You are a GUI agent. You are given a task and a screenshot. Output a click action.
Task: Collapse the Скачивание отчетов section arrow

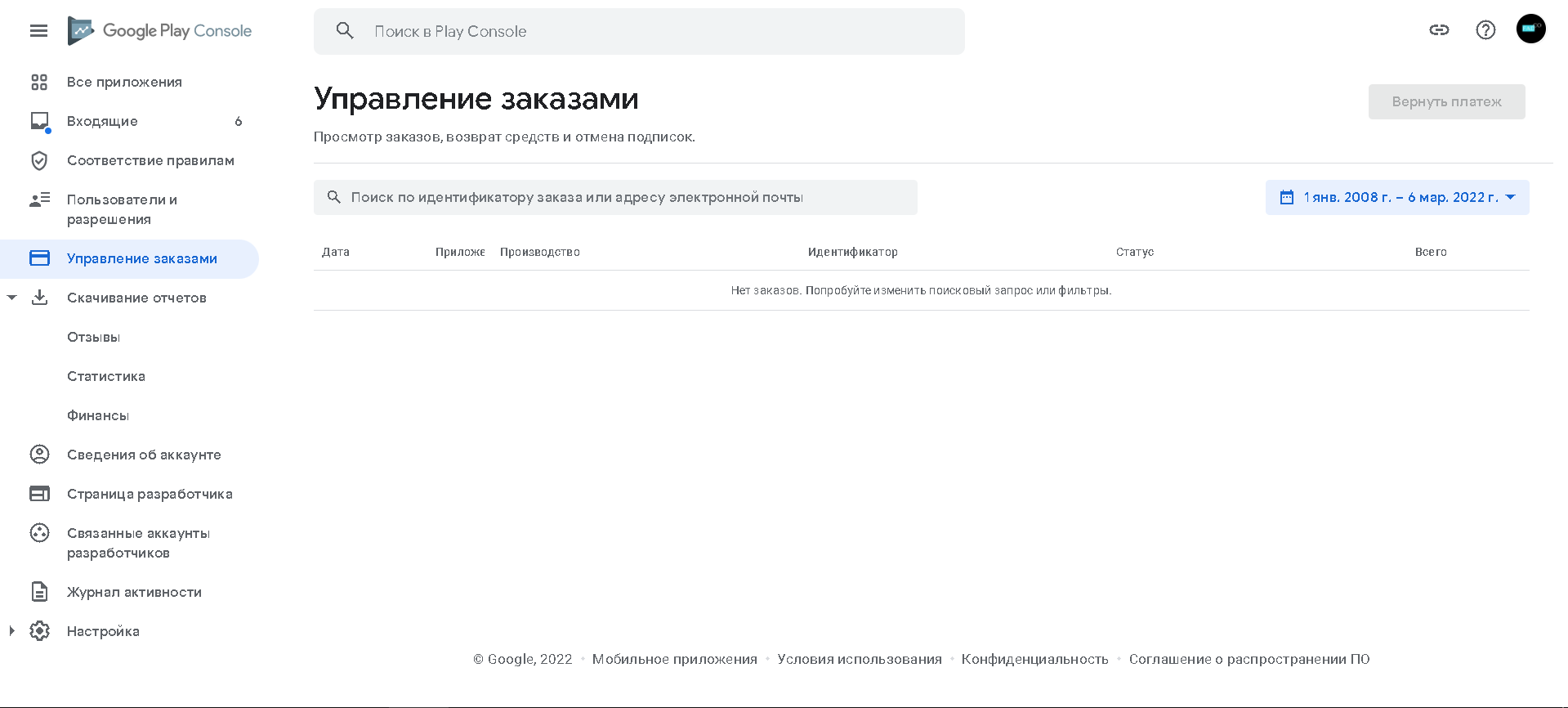[x=11, y=298]
